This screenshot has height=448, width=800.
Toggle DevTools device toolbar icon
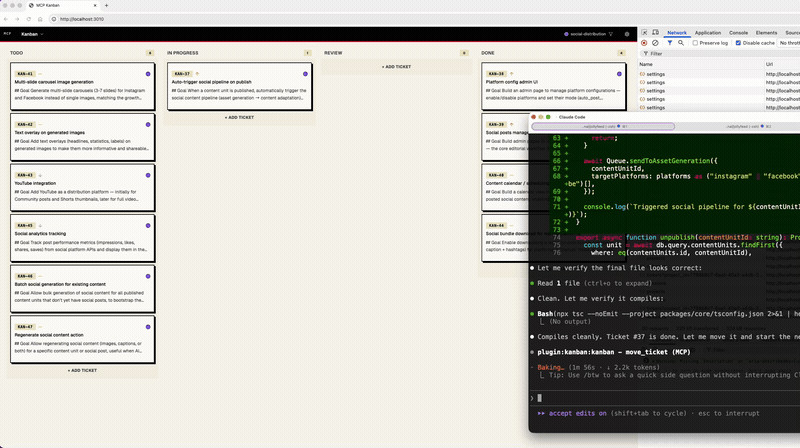coord(656,33)
